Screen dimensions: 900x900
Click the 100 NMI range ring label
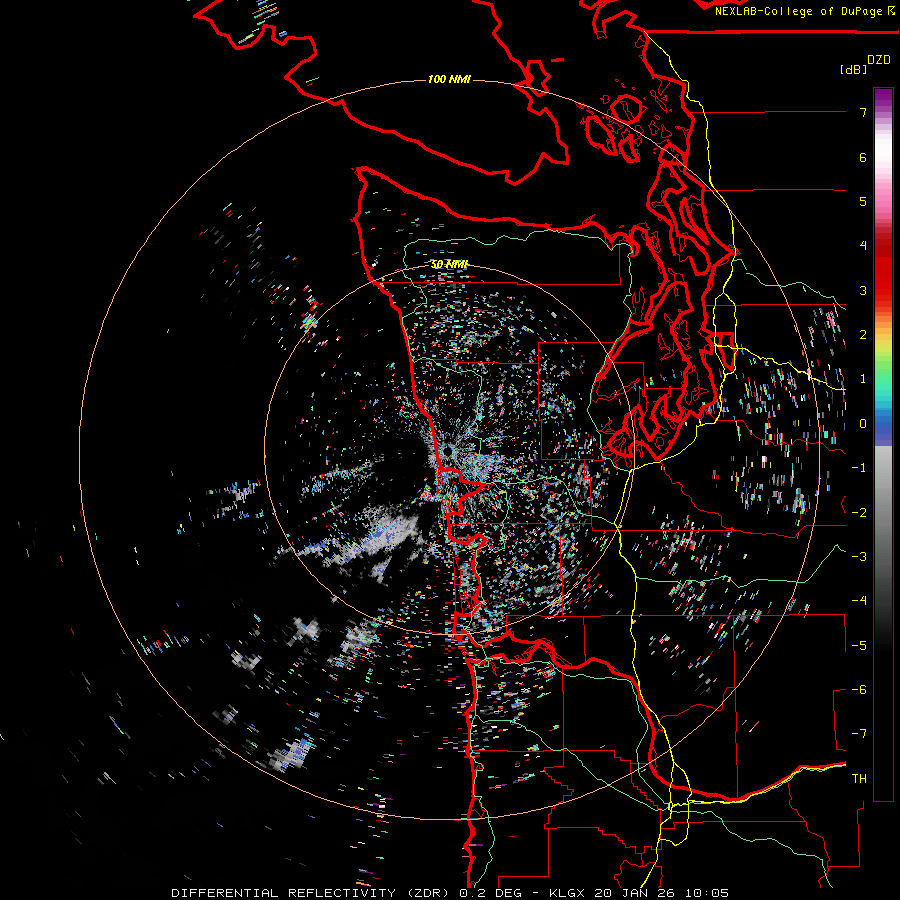449,79
